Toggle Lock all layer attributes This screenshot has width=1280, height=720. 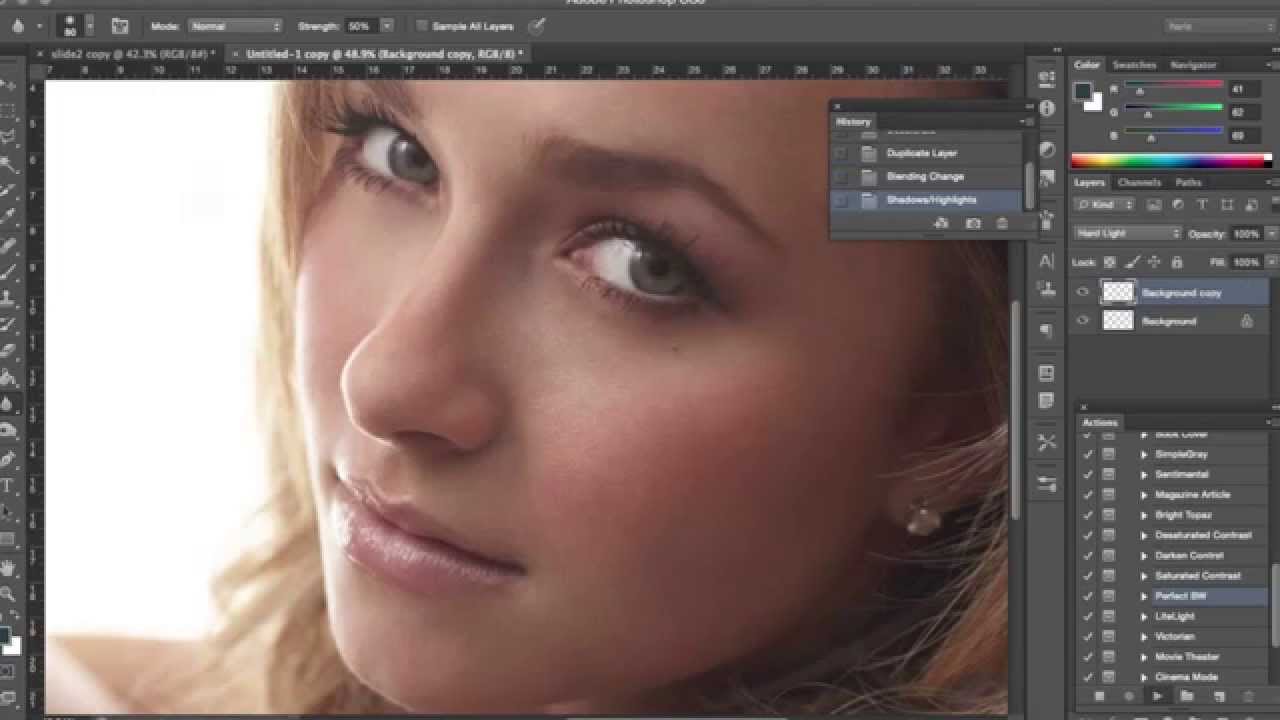(1176, 262)
